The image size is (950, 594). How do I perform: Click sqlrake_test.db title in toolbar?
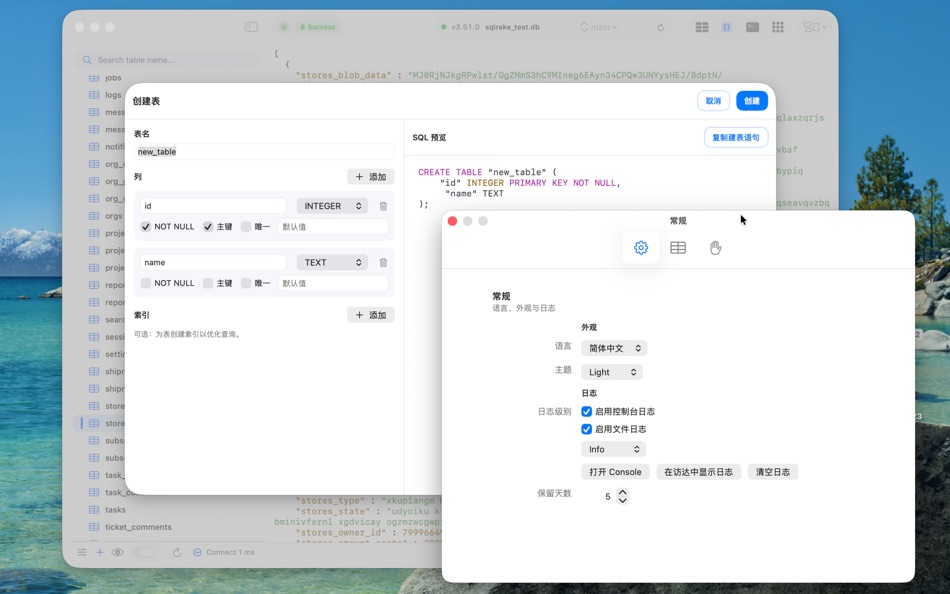[x=512, y=27]
